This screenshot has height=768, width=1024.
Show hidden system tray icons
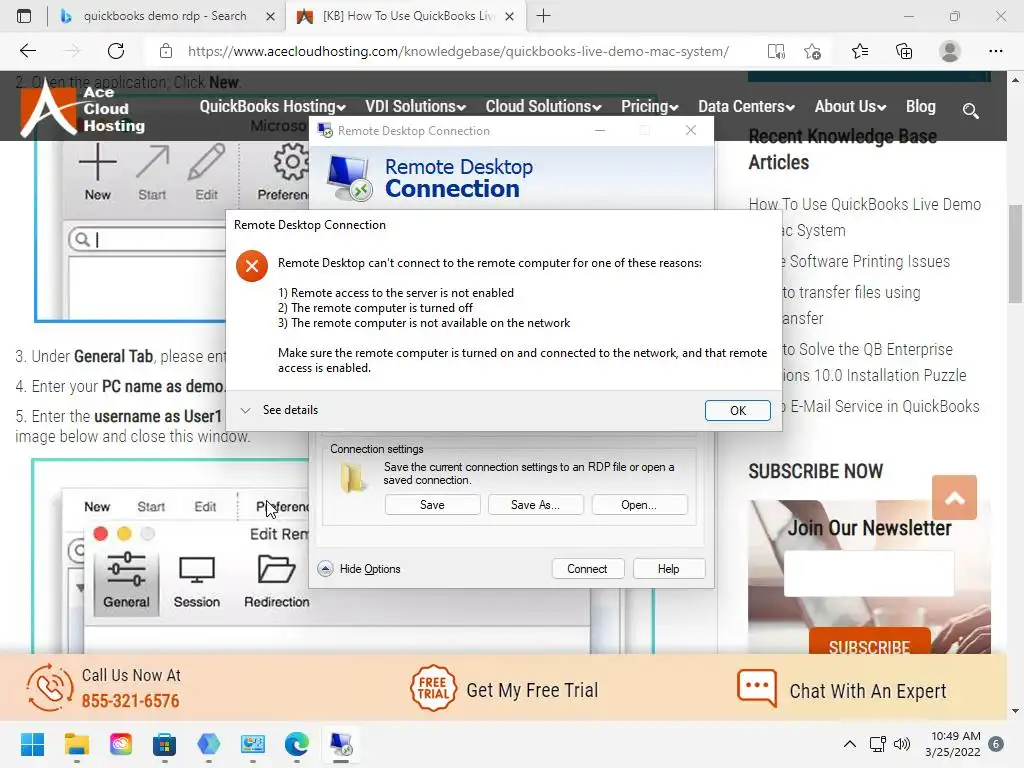click(x=850, y=744)
